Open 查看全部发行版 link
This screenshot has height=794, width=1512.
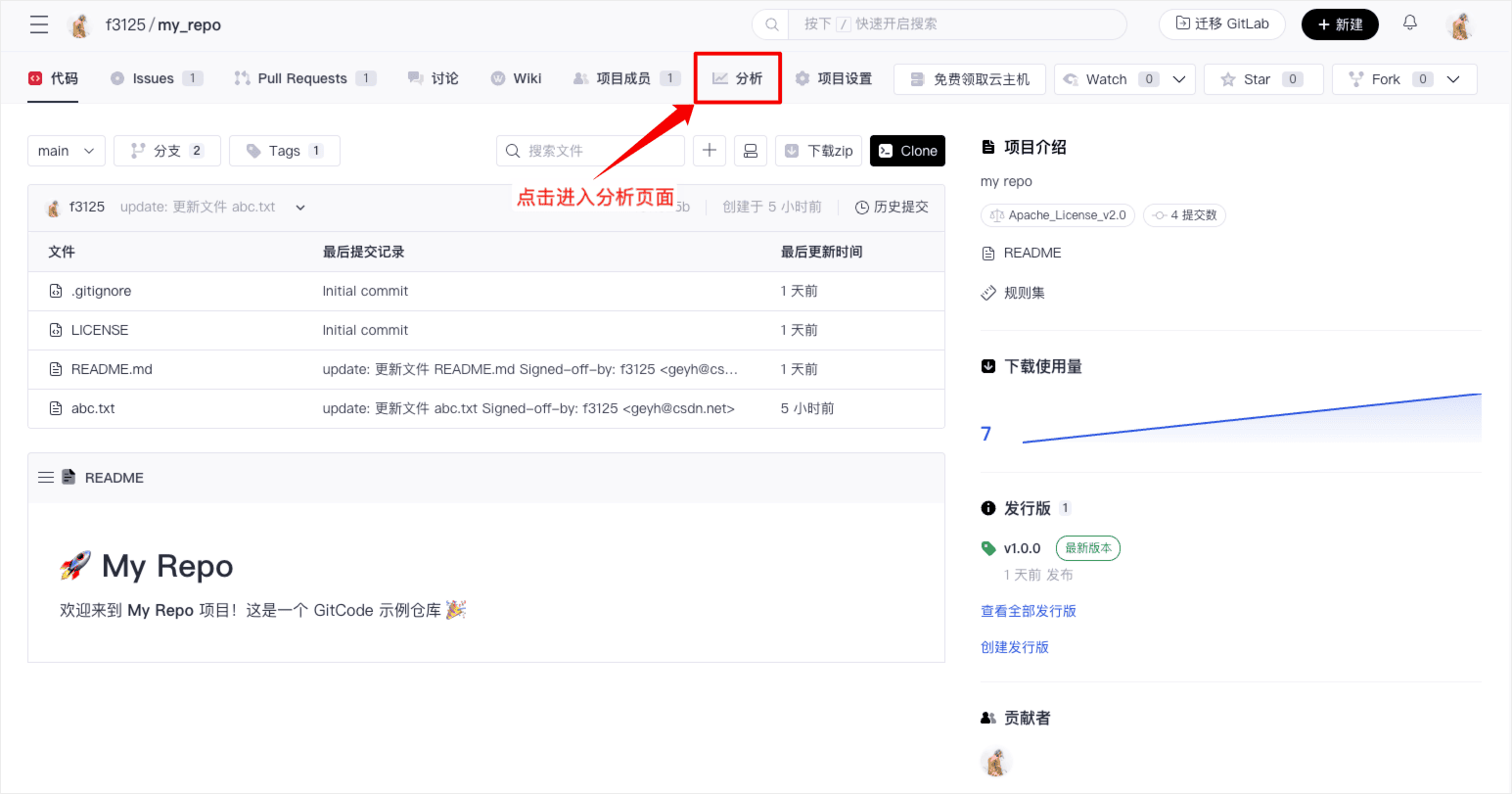point(1029,611)
